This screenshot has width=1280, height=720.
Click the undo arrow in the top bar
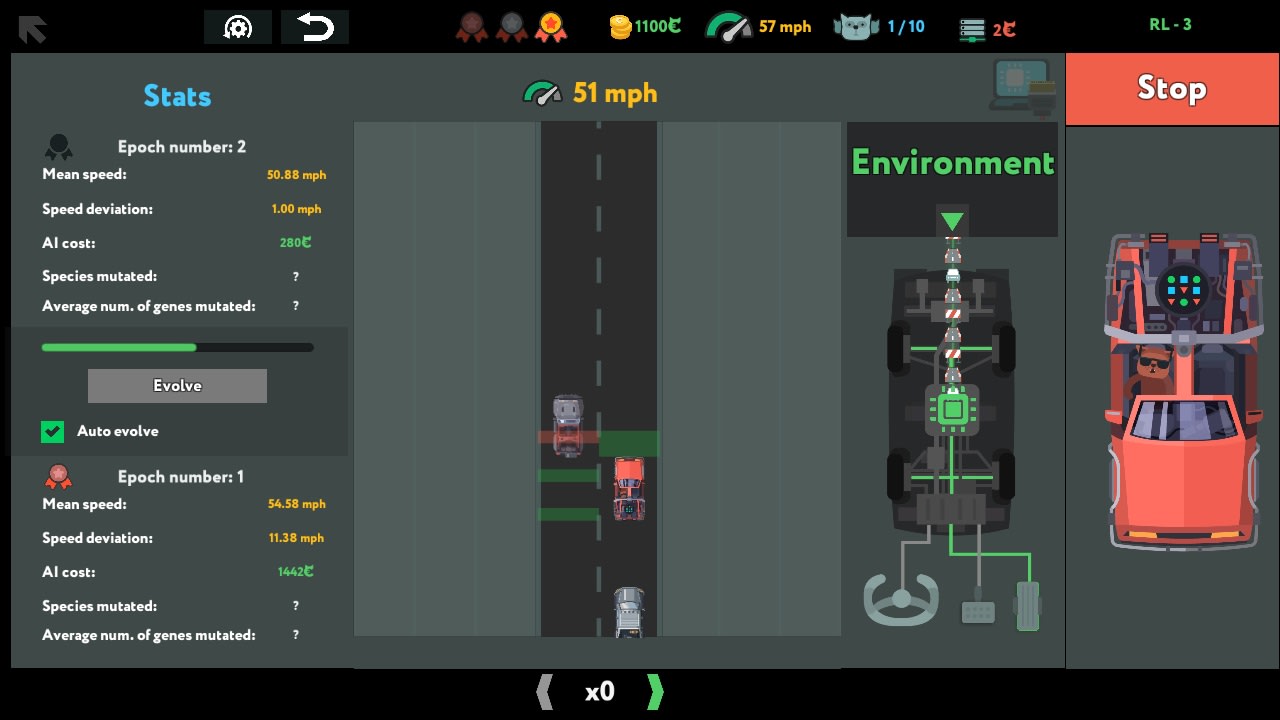pos(317,27)
